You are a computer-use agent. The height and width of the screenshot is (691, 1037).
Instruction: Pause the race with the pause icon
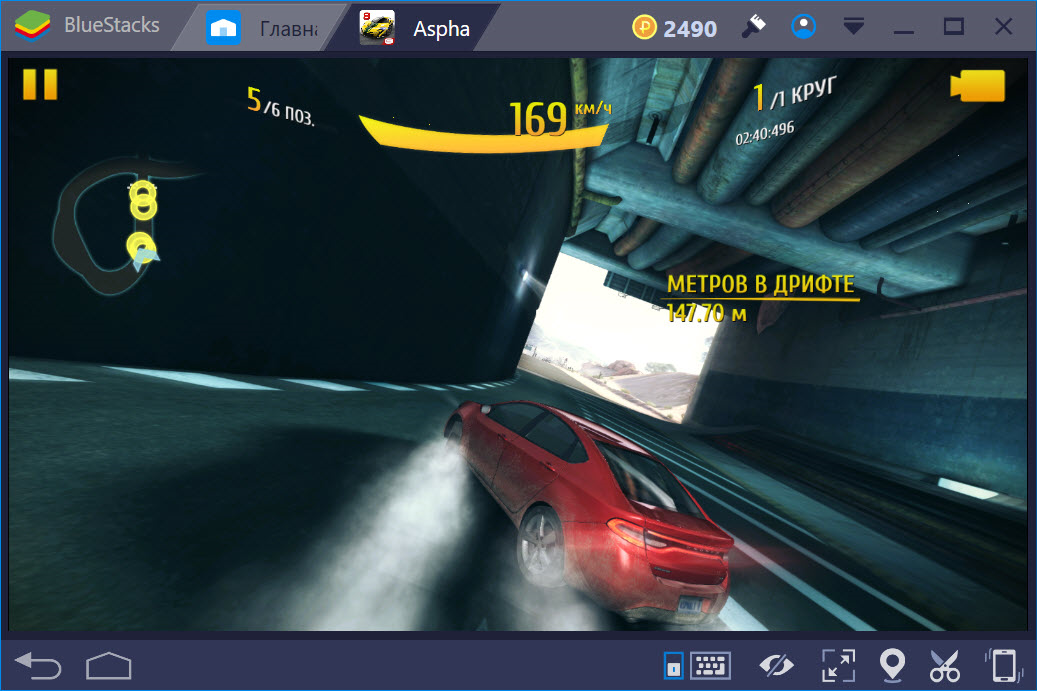[x=40, y=84]
